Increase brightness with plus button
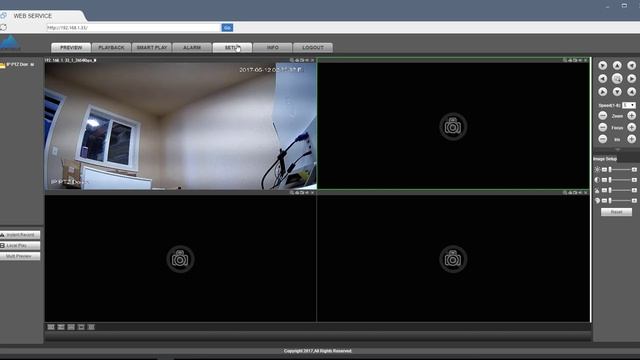Image resolution: width=640 pixels, height=360 pixels. pos(634,169)
